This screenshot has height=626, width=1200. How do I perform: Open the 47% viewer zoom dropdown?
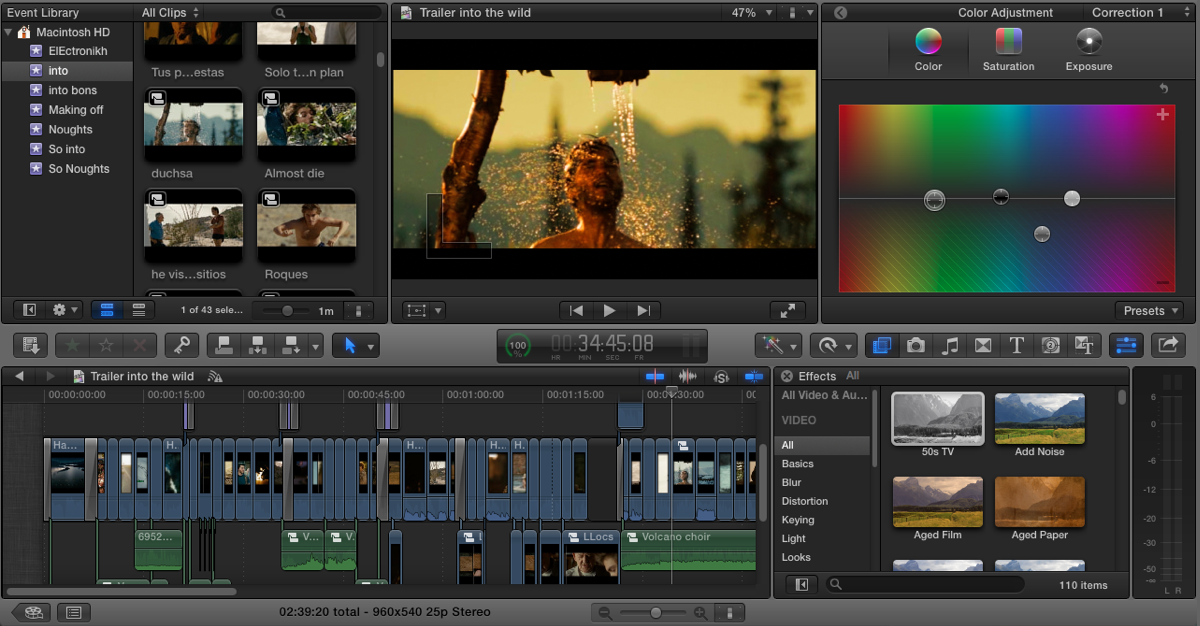(748, 13)
